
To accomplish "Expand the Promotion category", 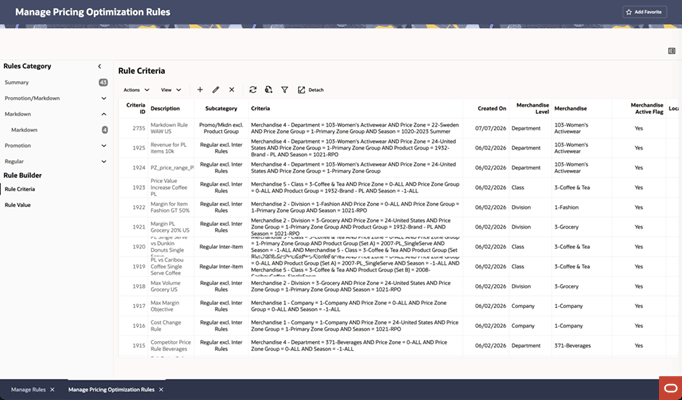I will (104, 146).
